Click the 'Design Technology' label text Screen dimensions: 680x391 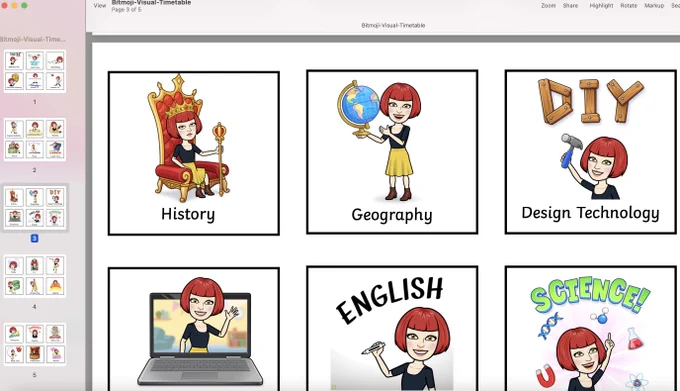coord(590,213)
